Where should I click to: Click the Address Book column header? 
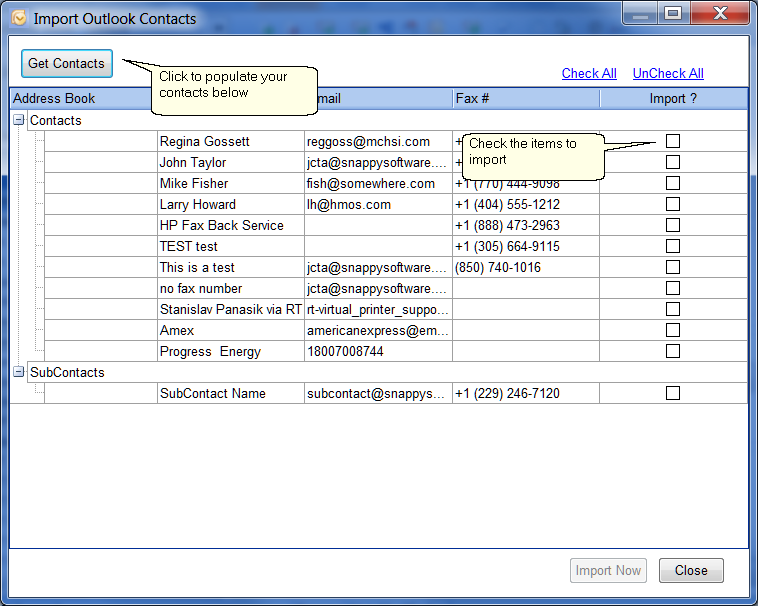tap(54, 99)
